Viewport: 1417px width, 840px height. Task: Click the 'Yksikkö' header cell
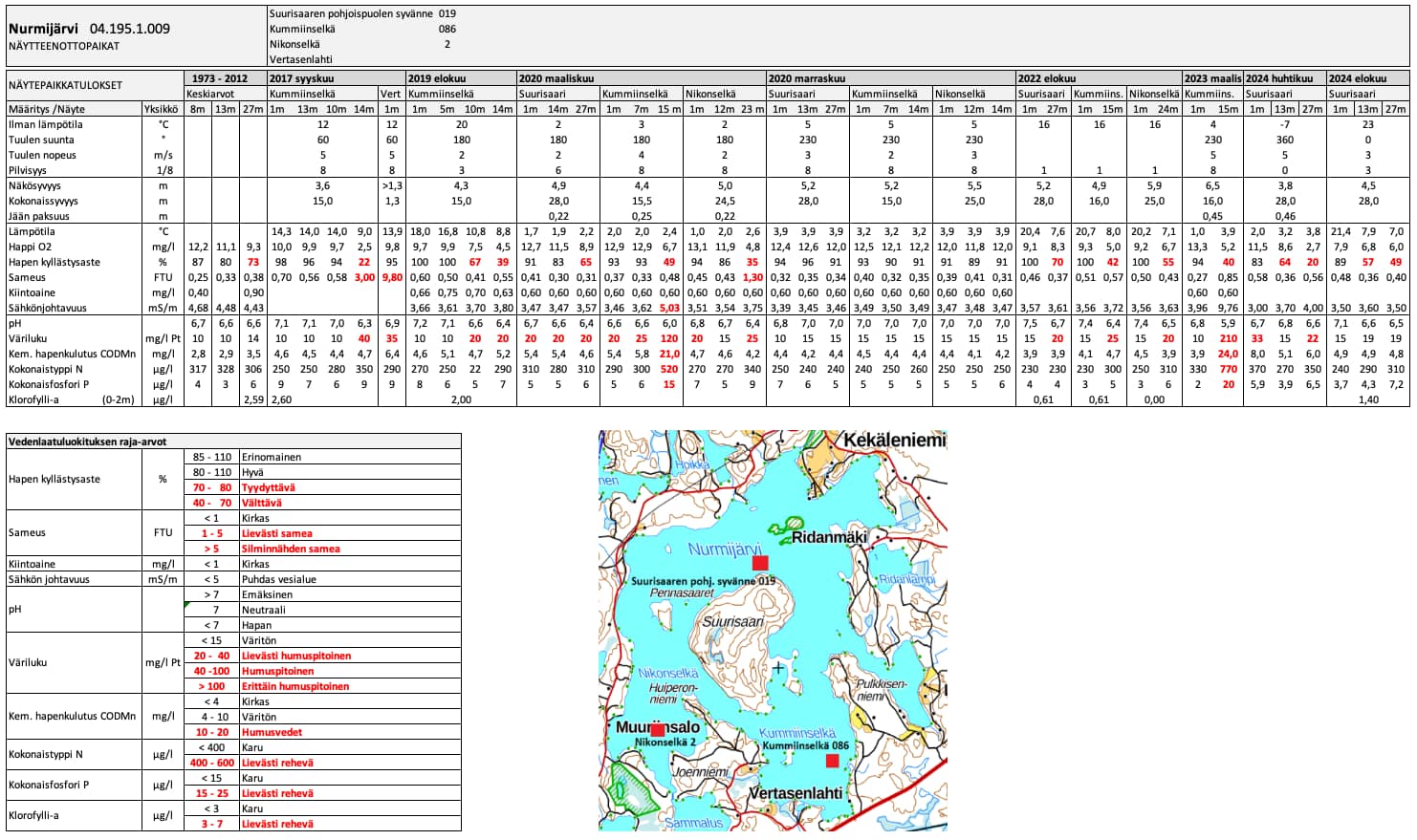pos(162,109)
